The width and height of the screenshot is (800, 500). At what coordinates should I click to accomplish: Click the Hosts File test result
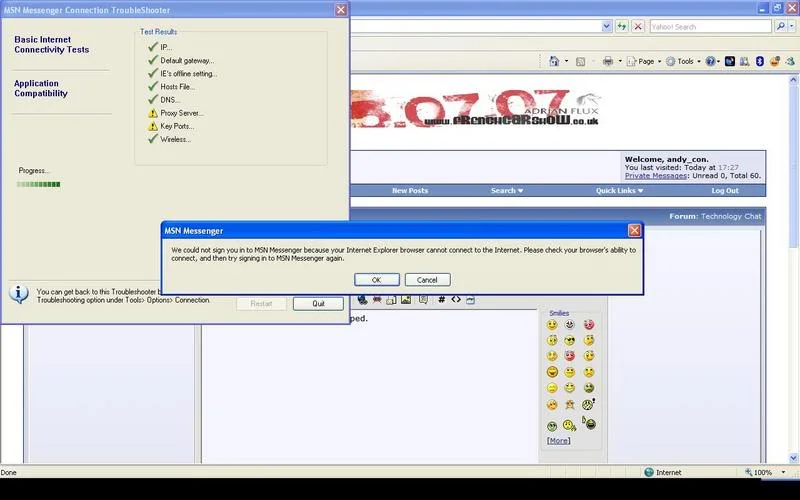pyautogui.click(x=171, y=87)
